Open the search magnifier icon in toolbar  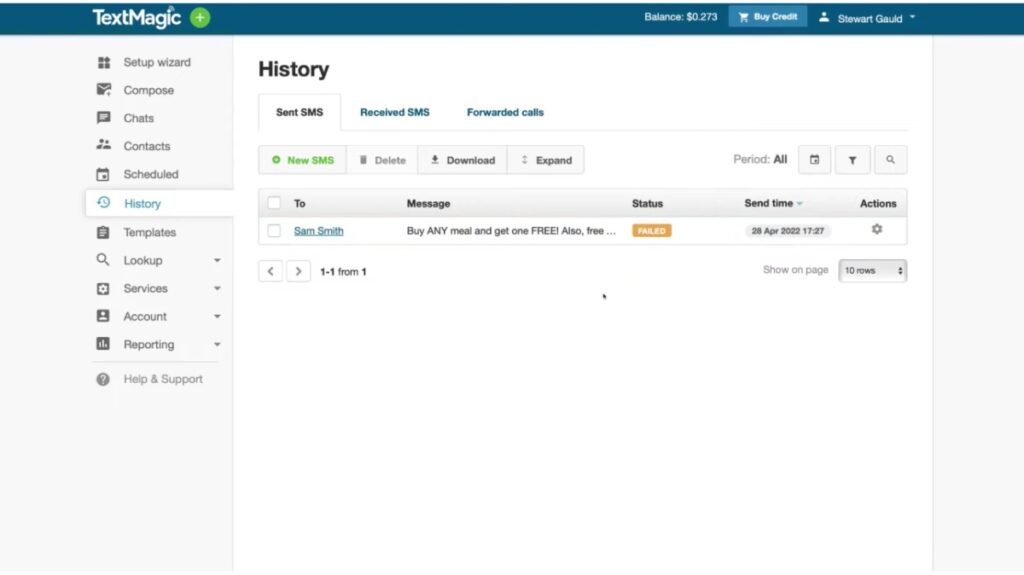point(890,160)
